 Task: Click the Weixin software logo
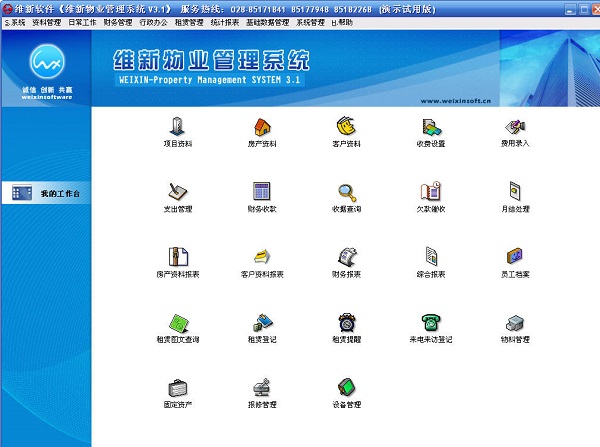47,62
